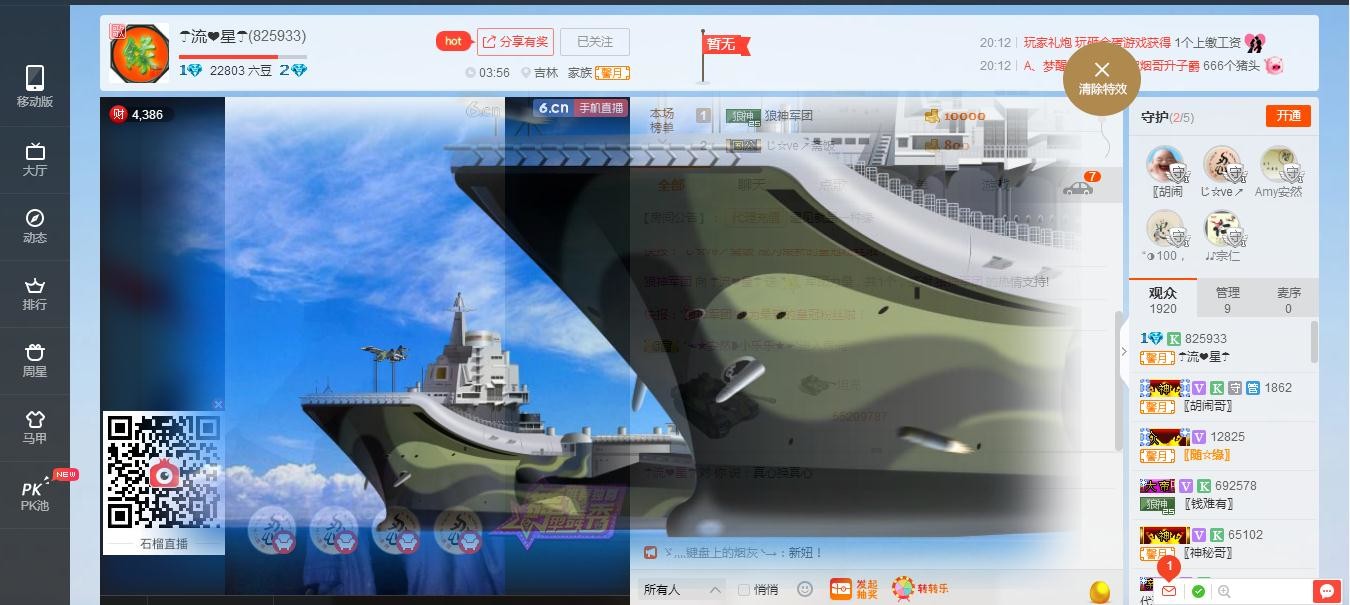Click the 发起抽奖 lottery icon
Screen dimensions: 1350x605
coord(854,589)
